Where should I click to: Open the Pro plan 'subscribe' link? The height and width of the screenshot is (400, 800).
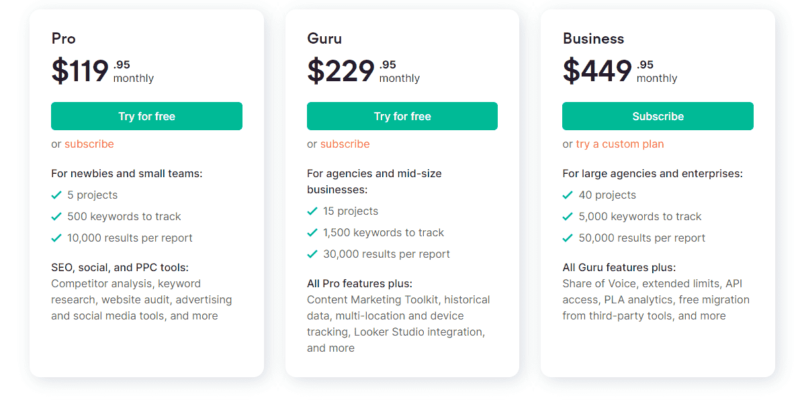tap(89, 144)
